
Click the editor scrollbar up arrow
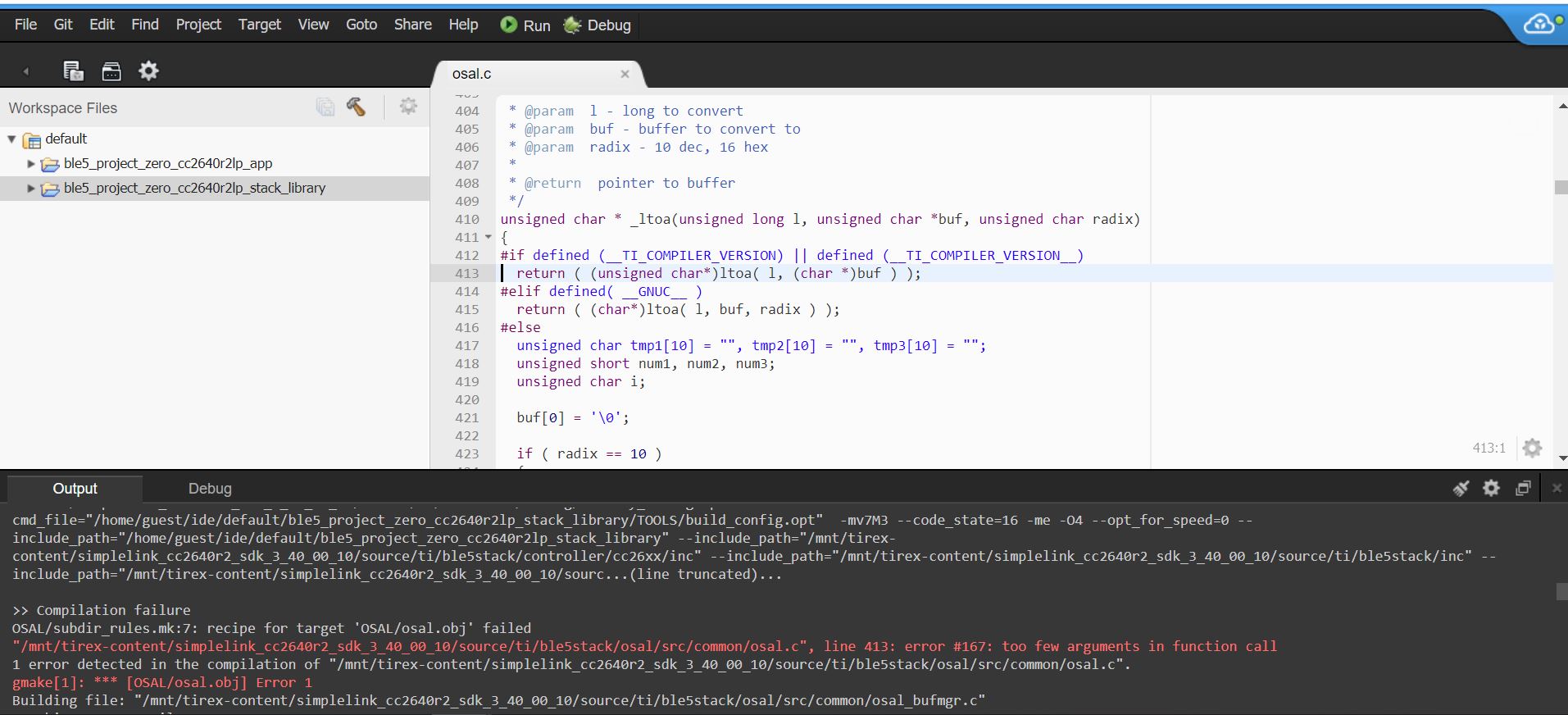[x=1561, y=106]
